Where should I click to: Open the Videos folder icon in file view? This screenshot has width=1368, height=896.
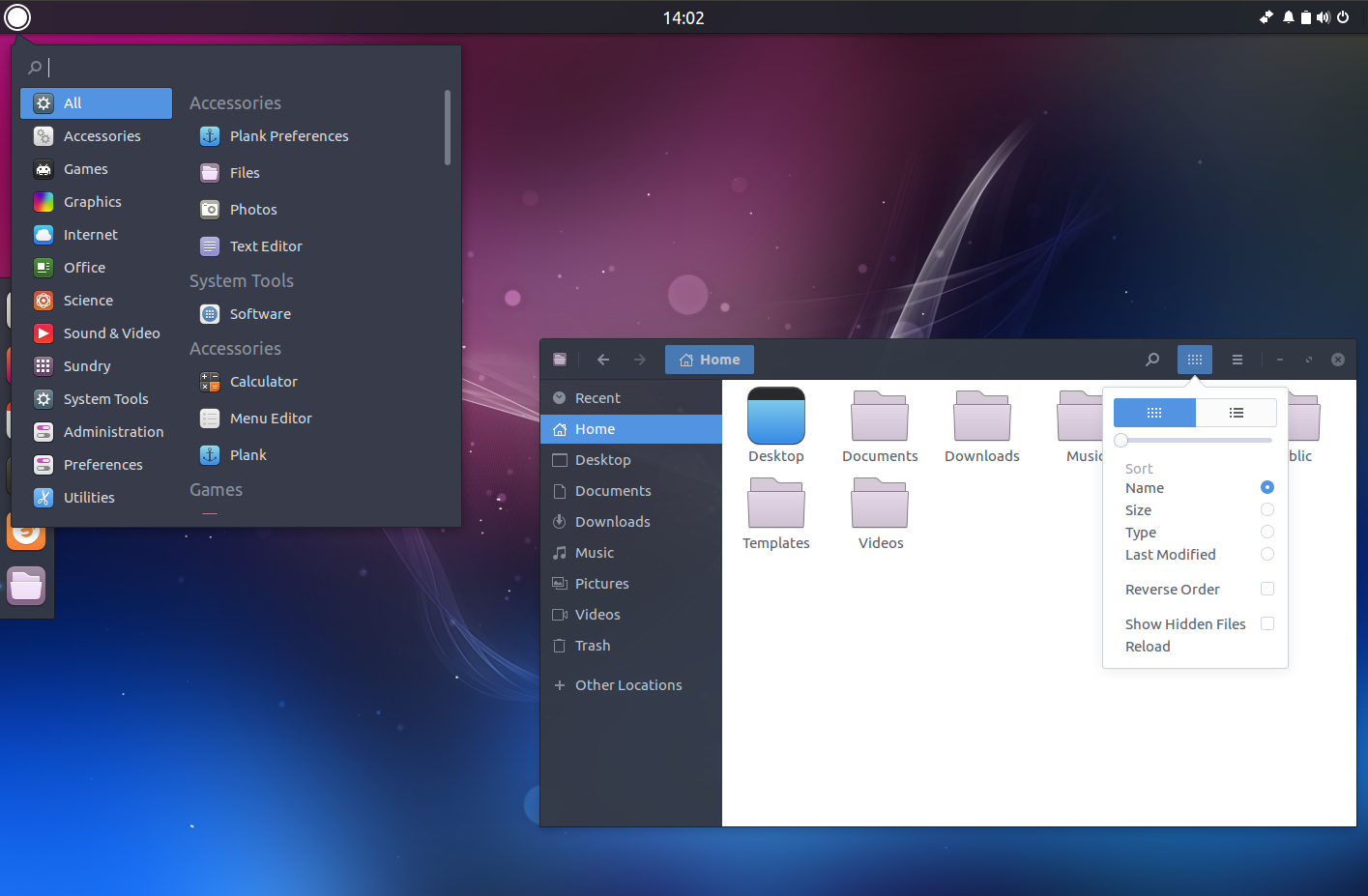coord(880,504)
